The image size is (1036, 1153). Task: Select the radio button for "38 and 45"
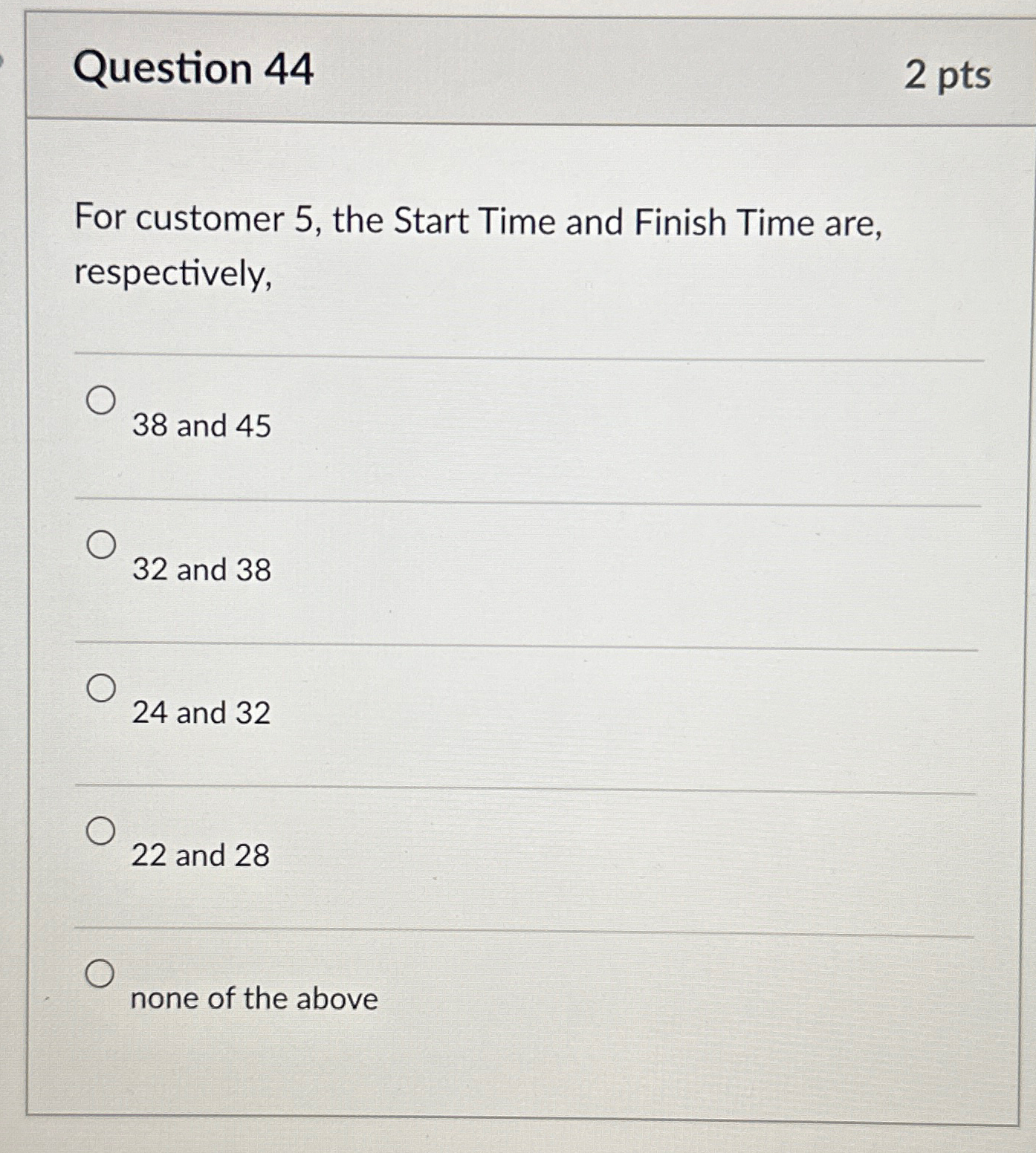click(100, 401)
